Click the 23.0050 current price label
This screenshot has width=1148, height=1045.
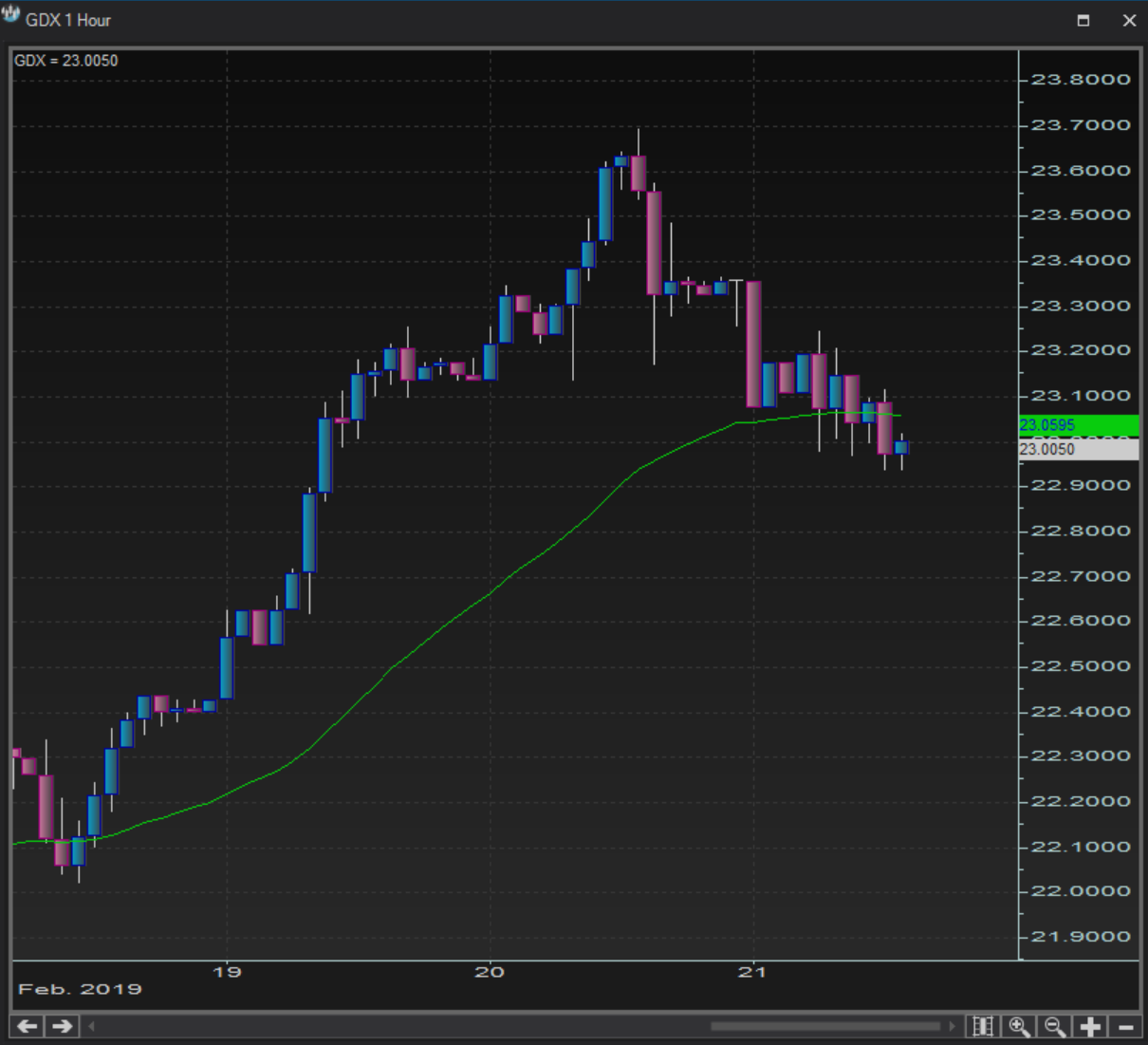tap(1079, 449)
